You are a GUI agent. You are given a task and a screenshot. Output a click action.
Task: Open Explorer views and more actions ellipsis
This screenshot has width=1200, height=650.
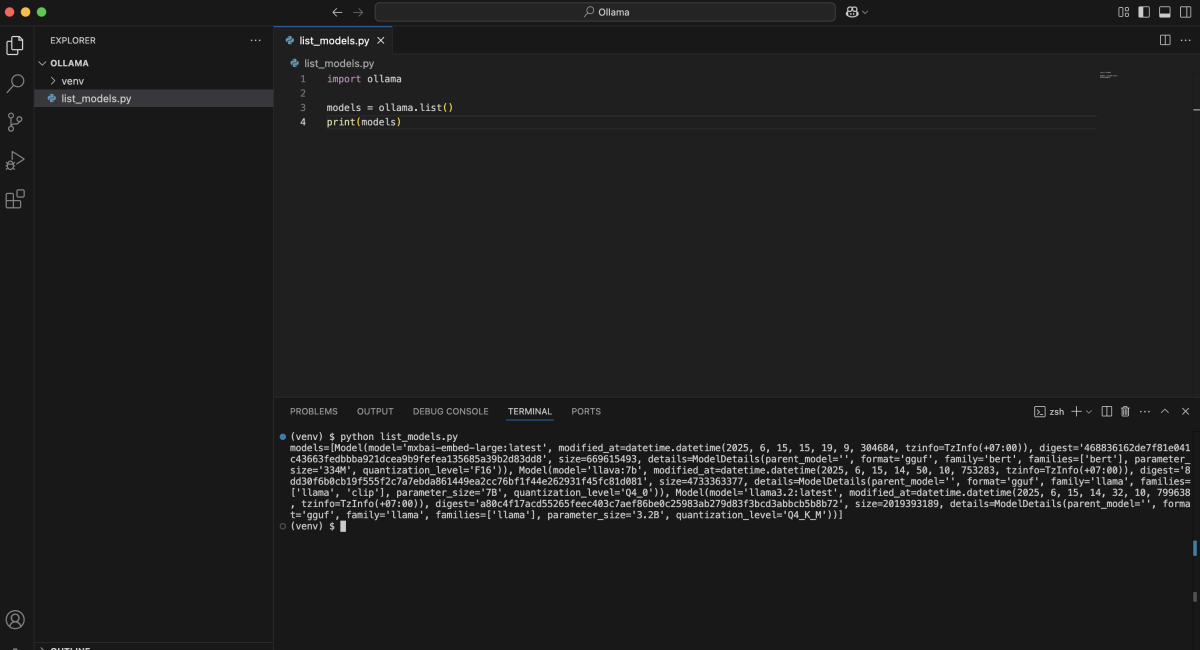256,40
